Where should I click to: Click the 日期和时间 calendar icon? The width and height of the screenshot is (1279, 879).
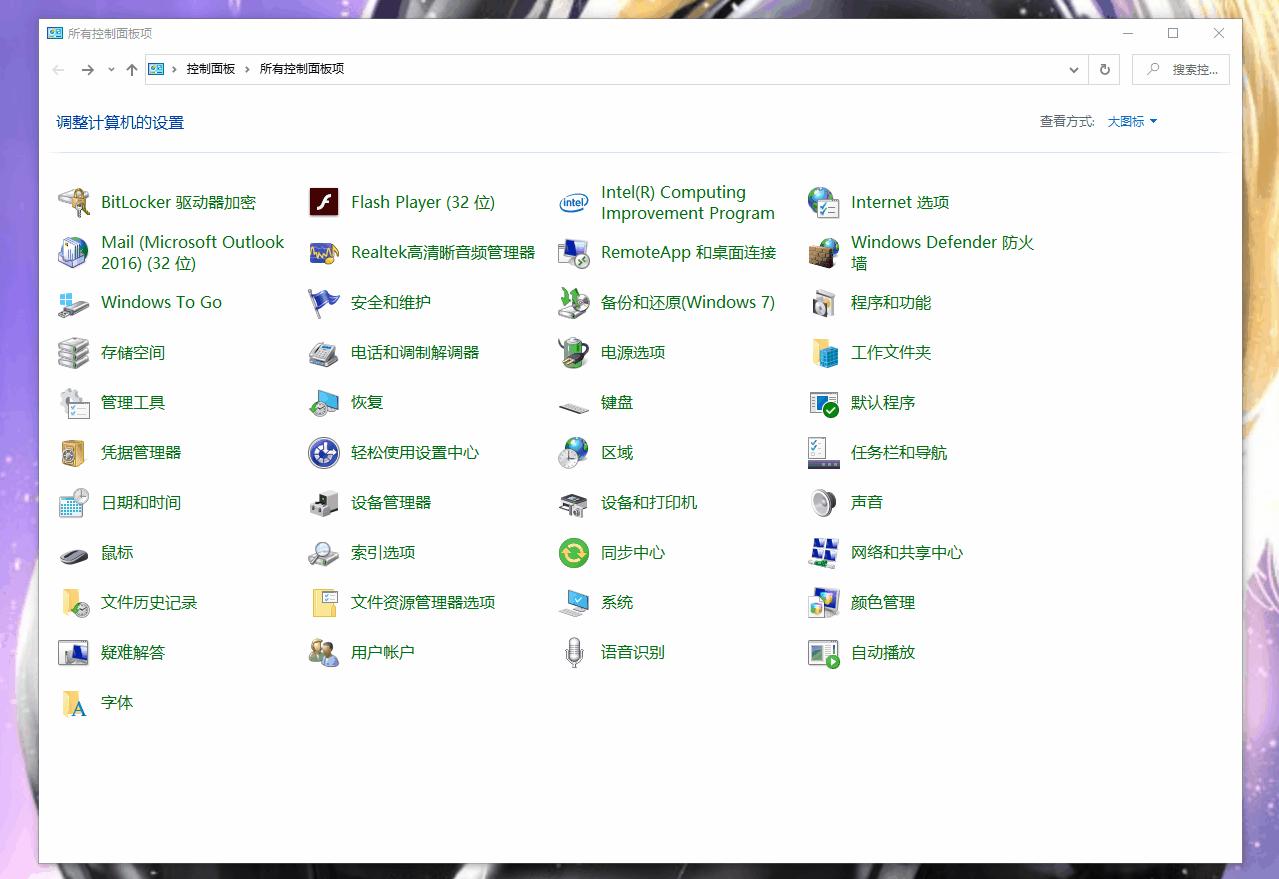[74, 503]
